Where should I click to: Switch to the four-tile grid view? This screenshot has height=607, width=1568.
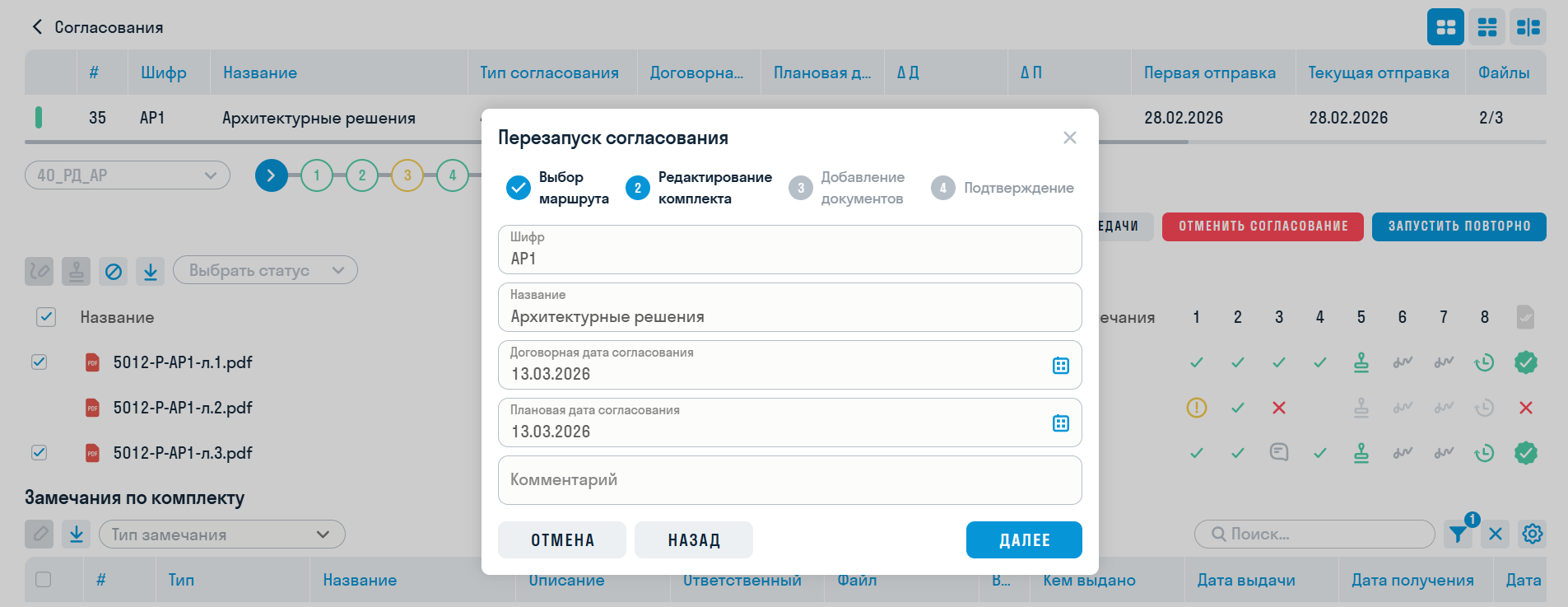1445,27
